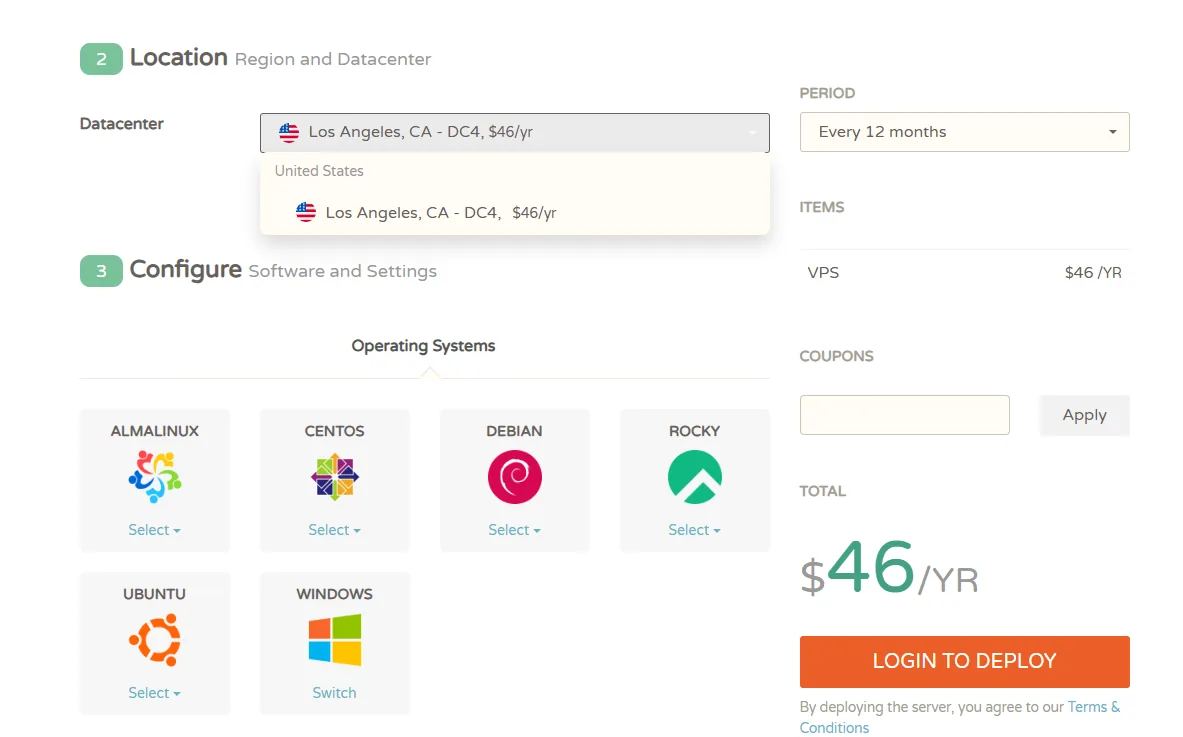Click the Windows logo icon

[x=334, y=640]
